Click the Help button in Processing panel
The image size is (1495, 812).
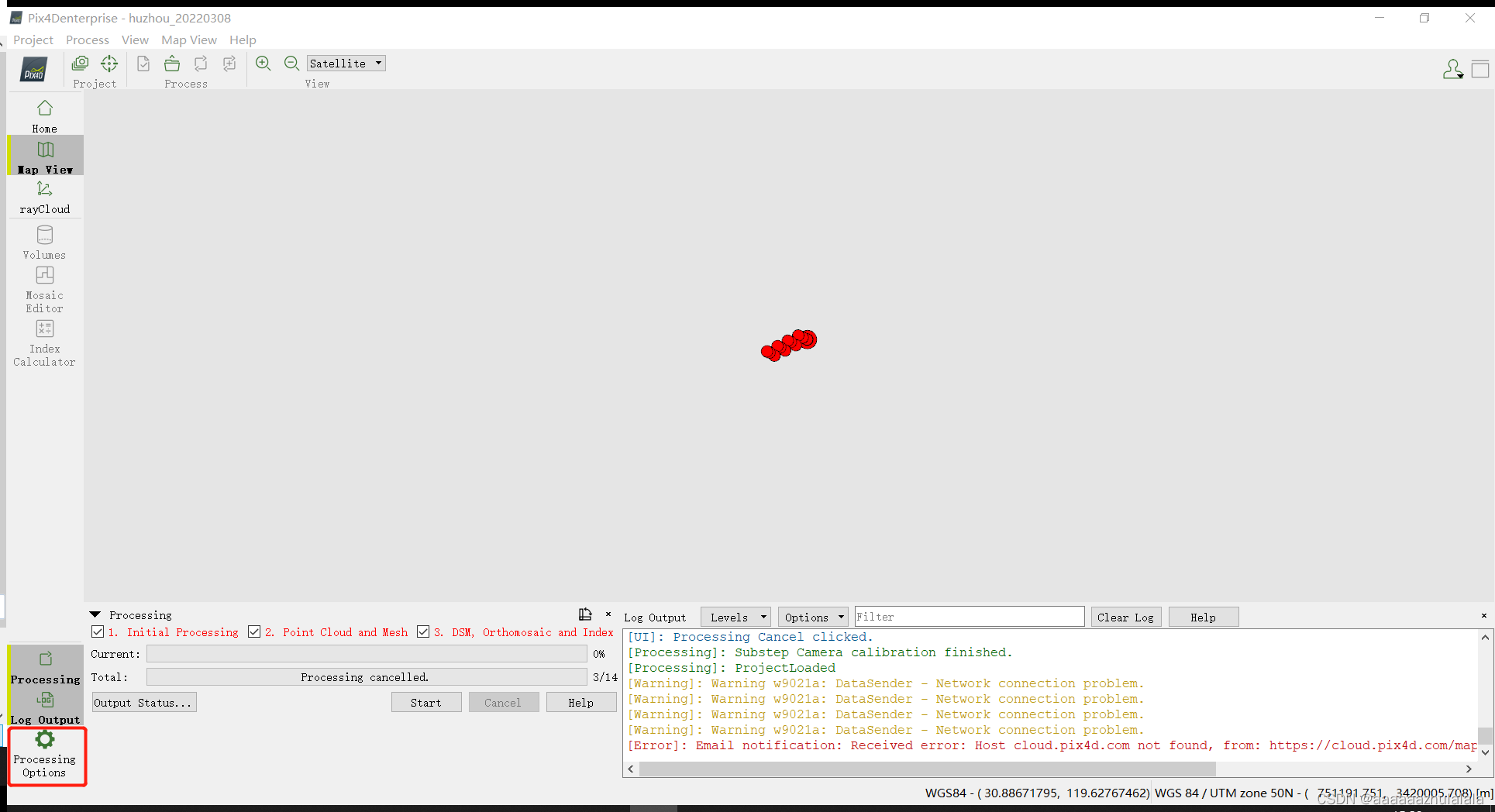click(581, 703)
